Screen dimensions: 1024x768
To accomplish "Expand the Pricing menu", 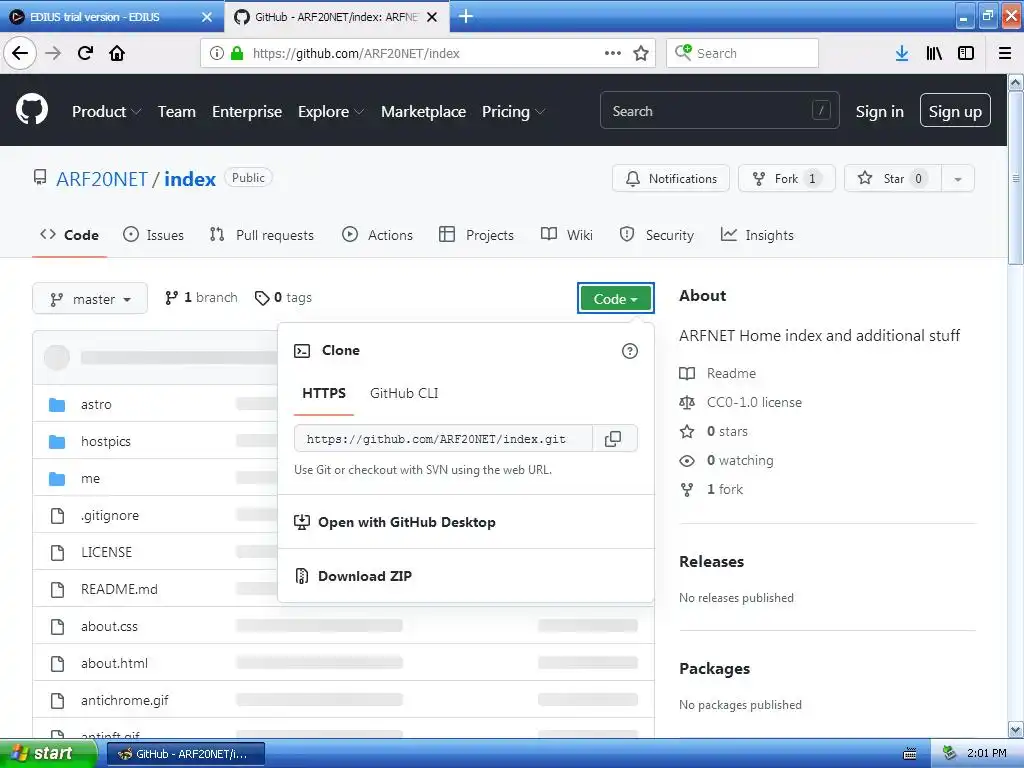I will point(513,112).
